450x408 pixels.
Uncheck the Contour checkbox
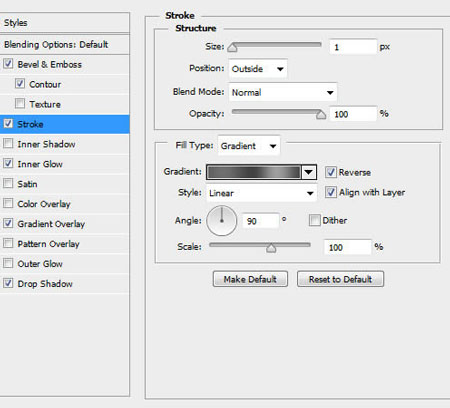[20, 84]
